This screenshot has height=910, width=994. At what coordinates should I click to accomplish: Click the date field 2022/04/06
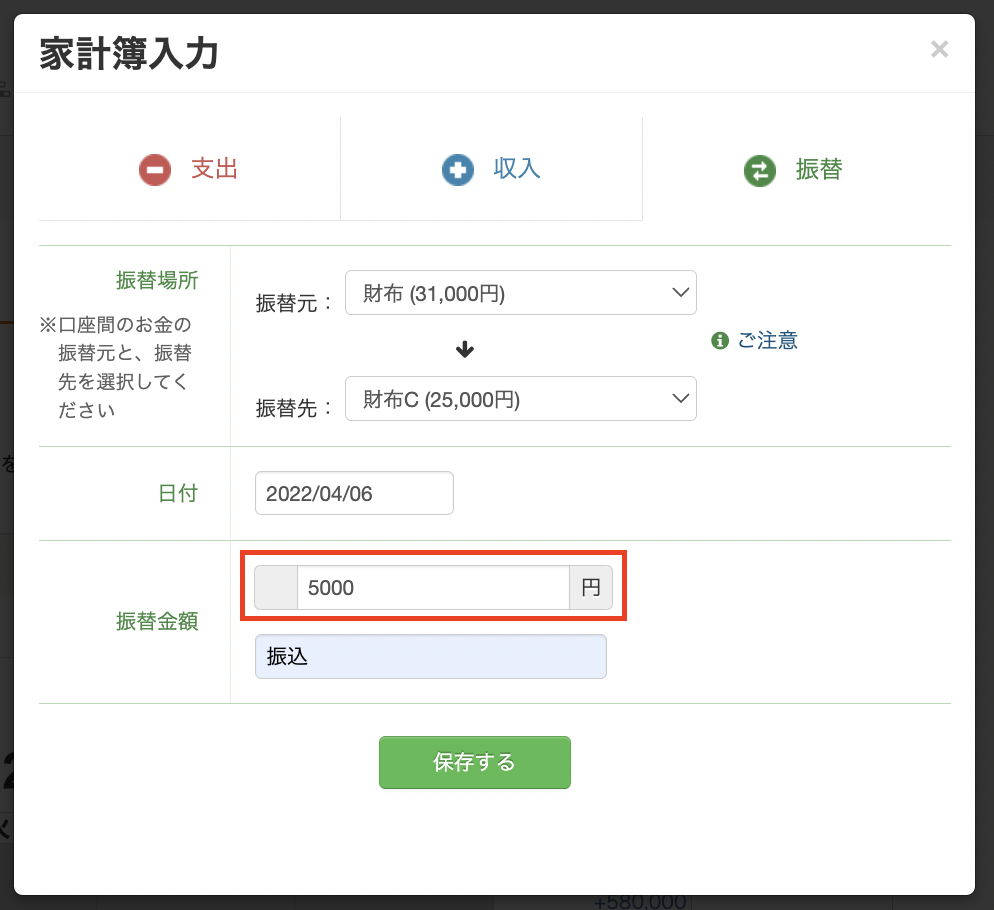click(354, 493)
